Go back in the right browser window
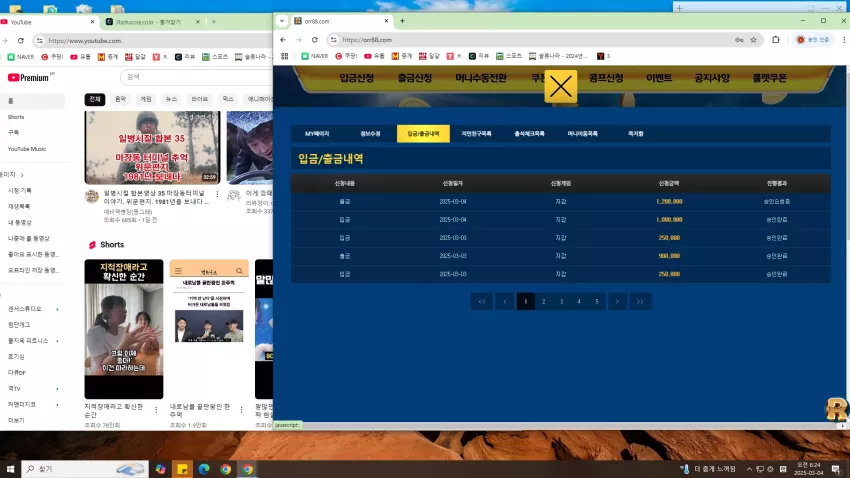Screen dimensions: 850x478 coord(283,40)
